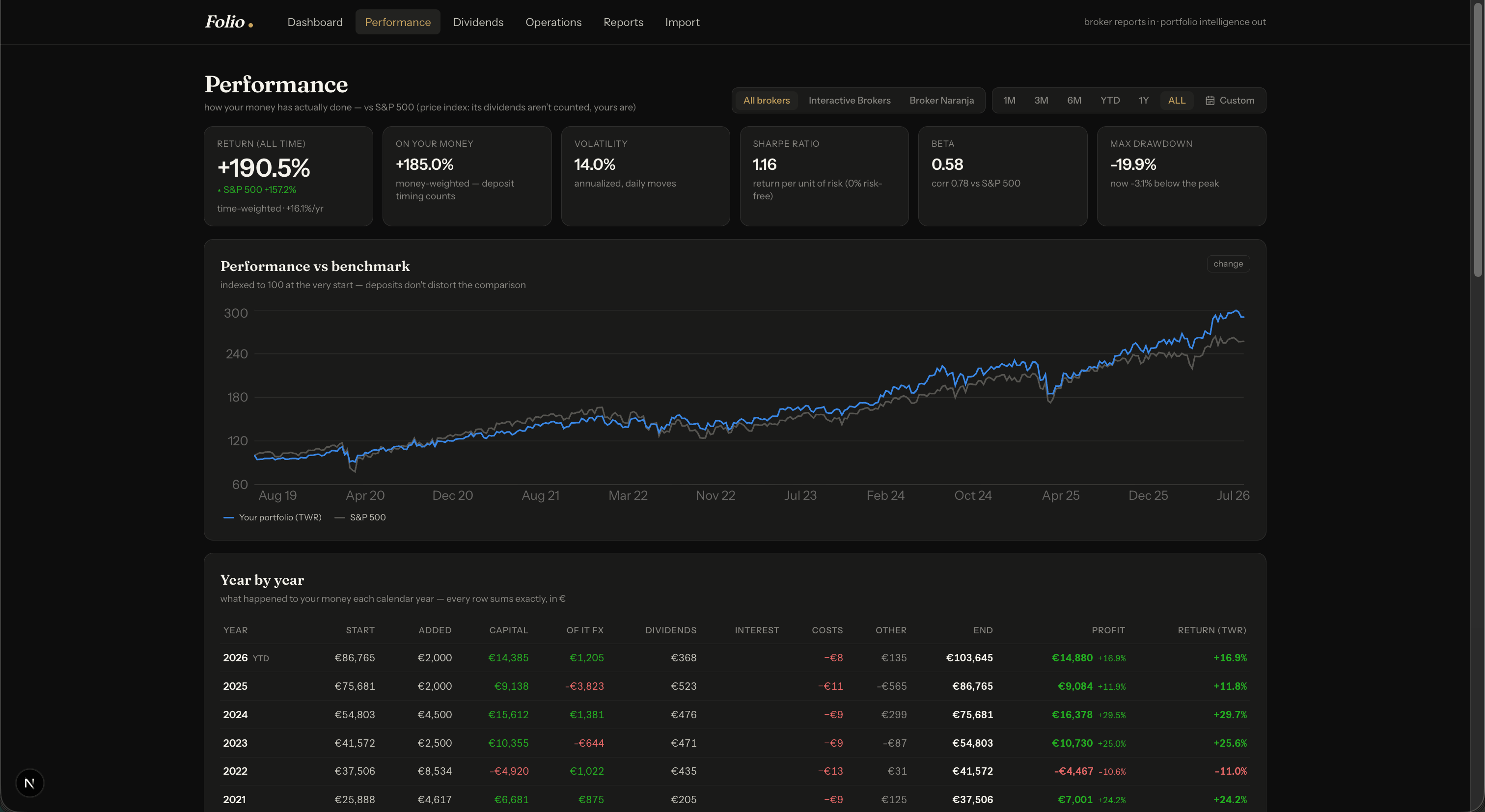This screenshot has width=1485, height=812.
Task: Click the START column header
Action: 360,630
